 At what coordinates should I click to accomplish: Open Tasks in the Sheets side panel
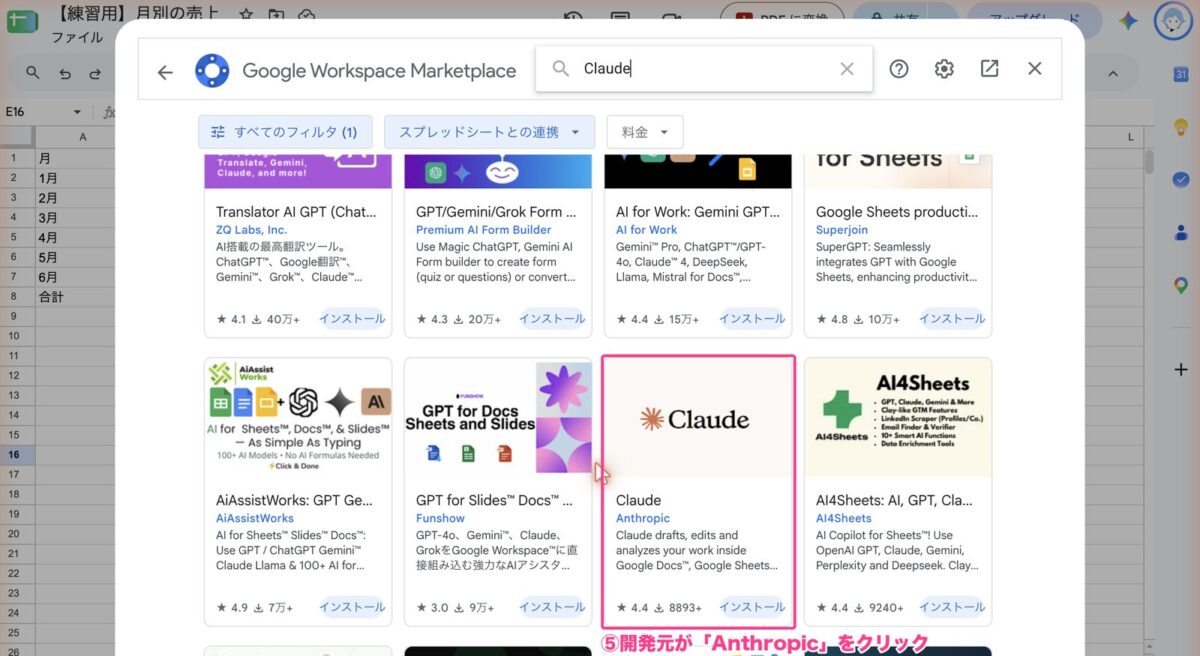coord(1180,179)
